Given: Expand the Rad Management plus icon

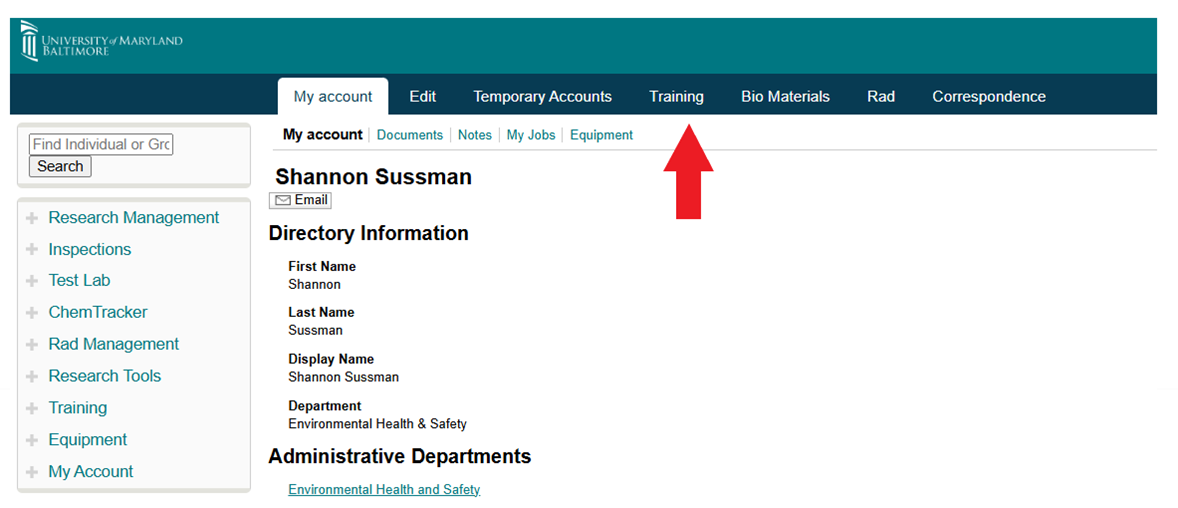Looking at the screenshot, I should [x=32, y=345].
